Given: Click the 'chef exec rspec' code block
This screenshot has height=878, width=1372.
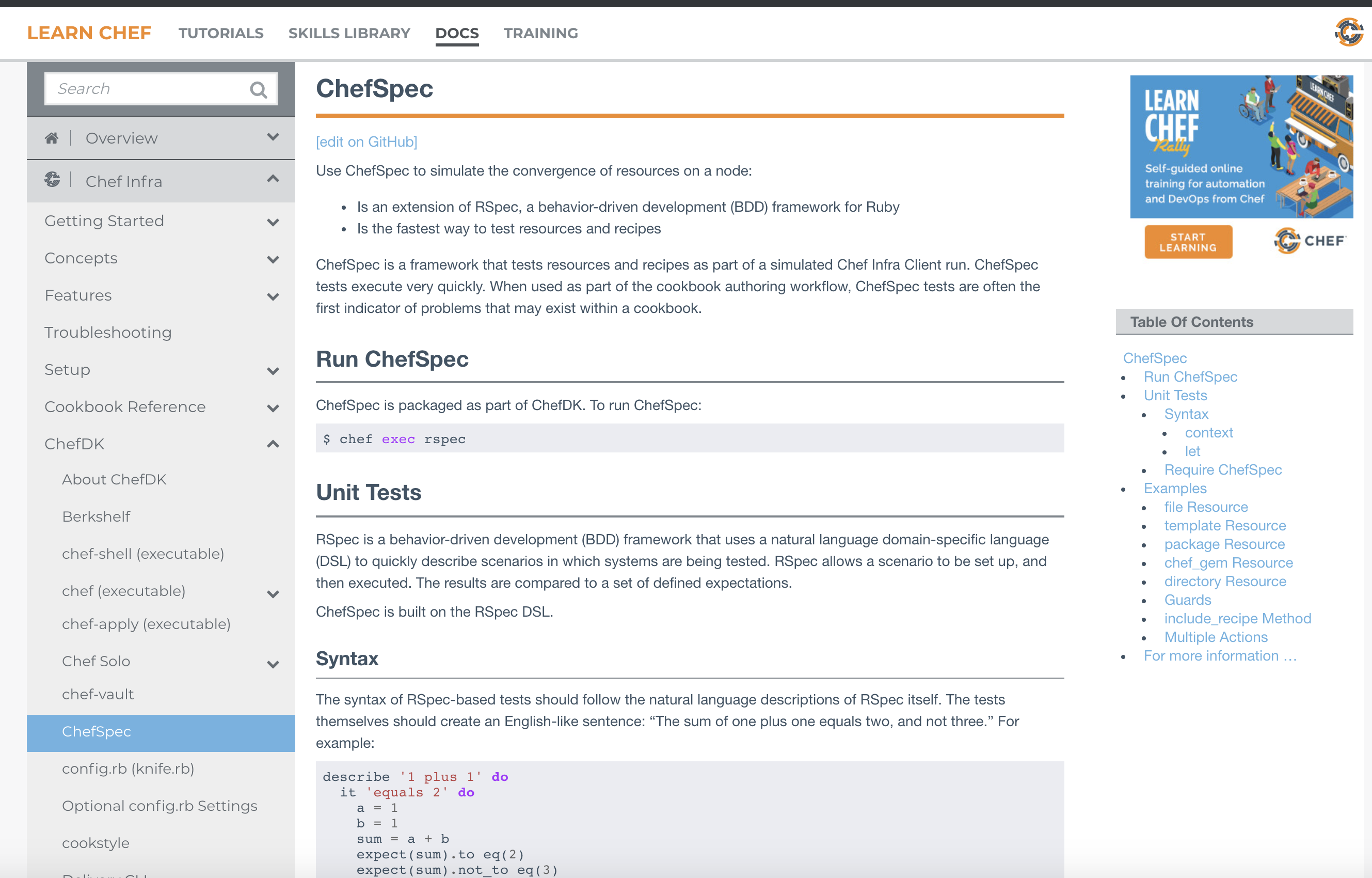Looking at the screenshot, I should tap(690, 438).
